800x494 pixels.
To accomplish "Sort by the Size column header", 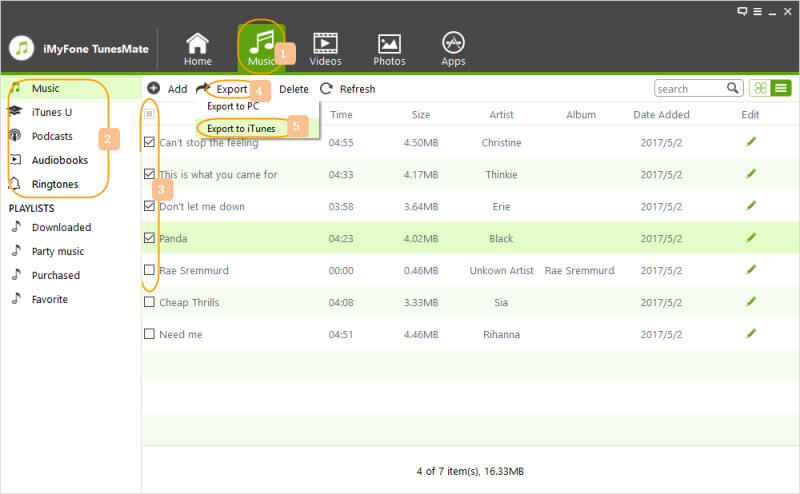I will [x=421, y=114].
